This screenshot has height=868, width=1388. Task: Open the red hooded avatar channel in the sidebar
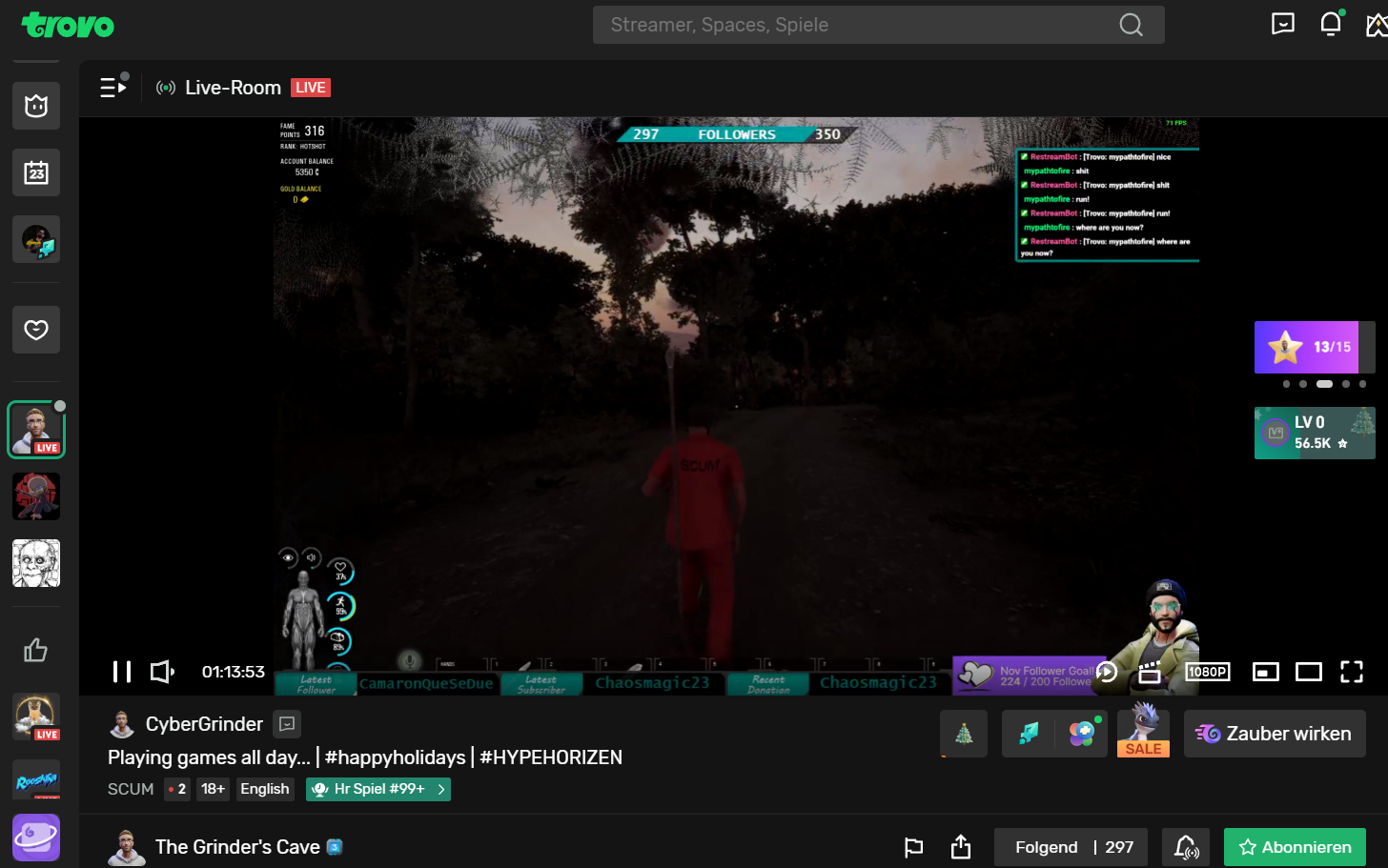(x=36, y=496)
